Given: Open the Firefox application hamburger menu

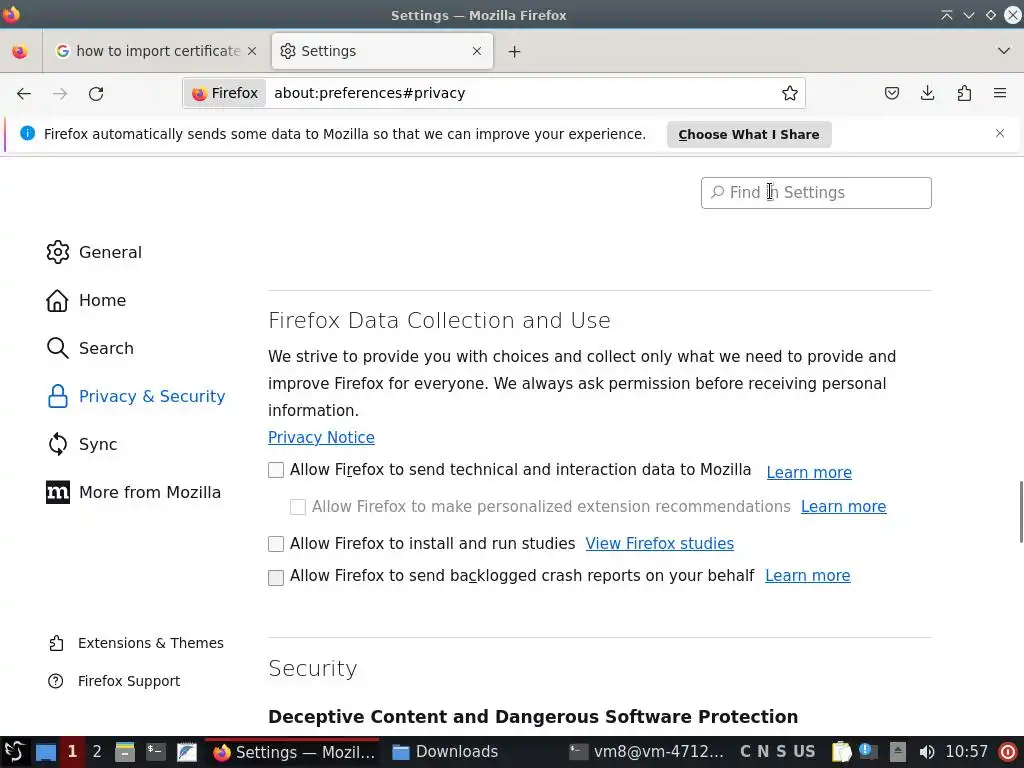Looking at the screenshot, I should pos(1000,93).
